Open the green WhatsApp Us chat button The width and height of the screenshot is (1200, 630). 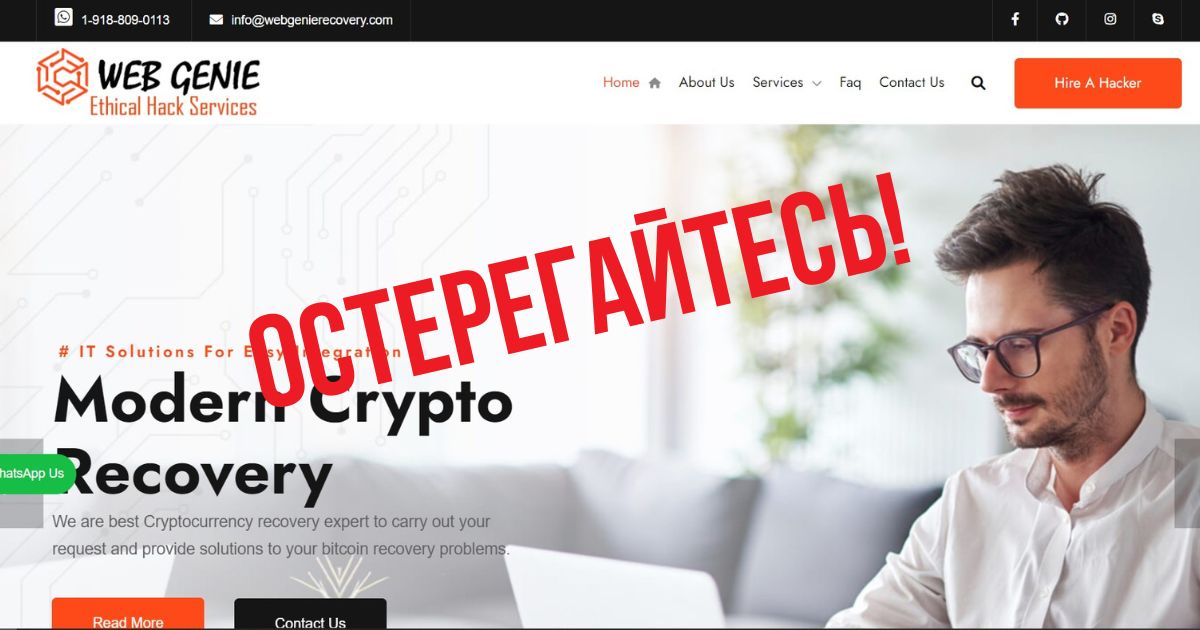click(36, 474)
